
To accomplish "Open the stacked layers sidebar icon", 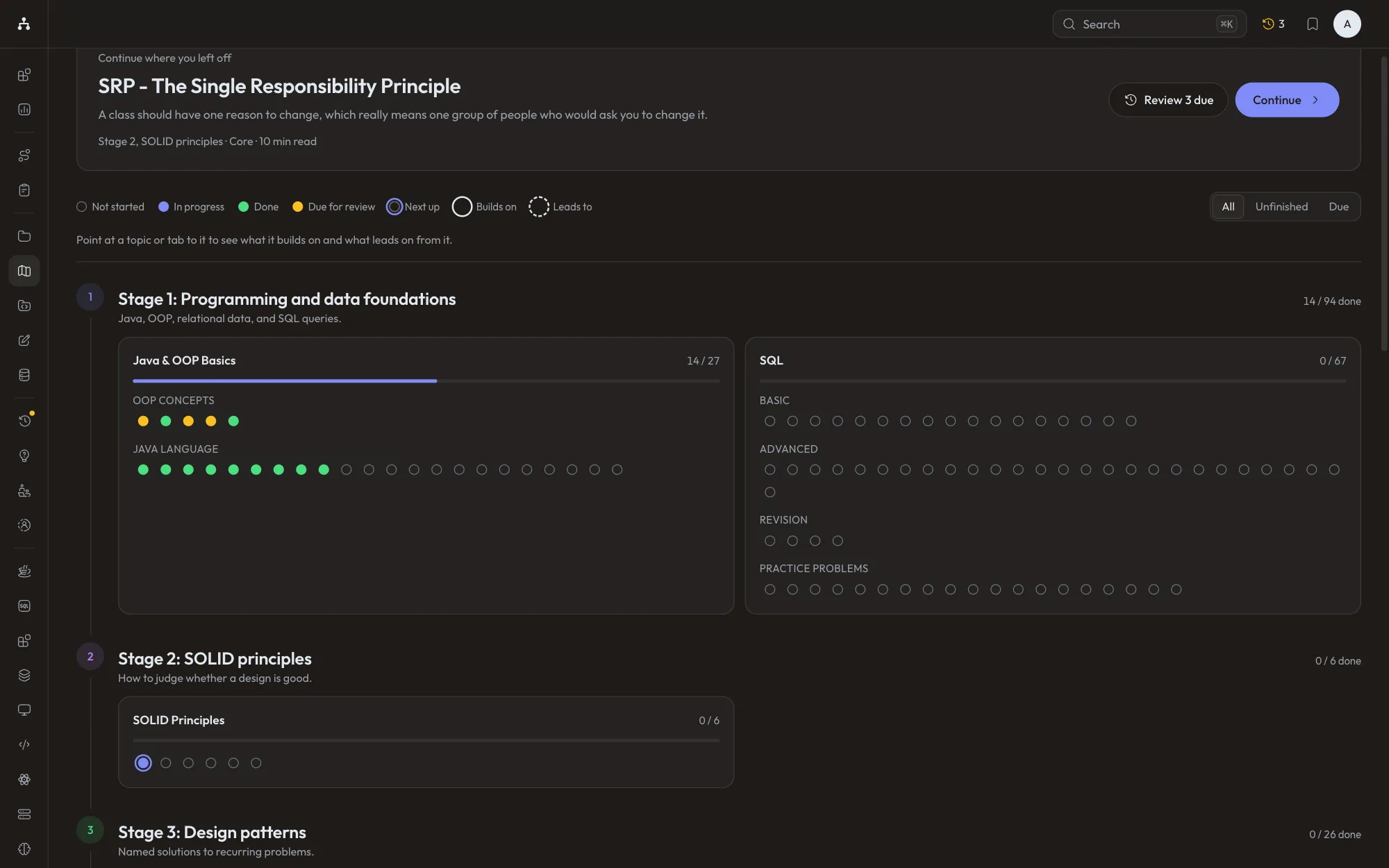I will pyautogui.click(x=24, y=675).
